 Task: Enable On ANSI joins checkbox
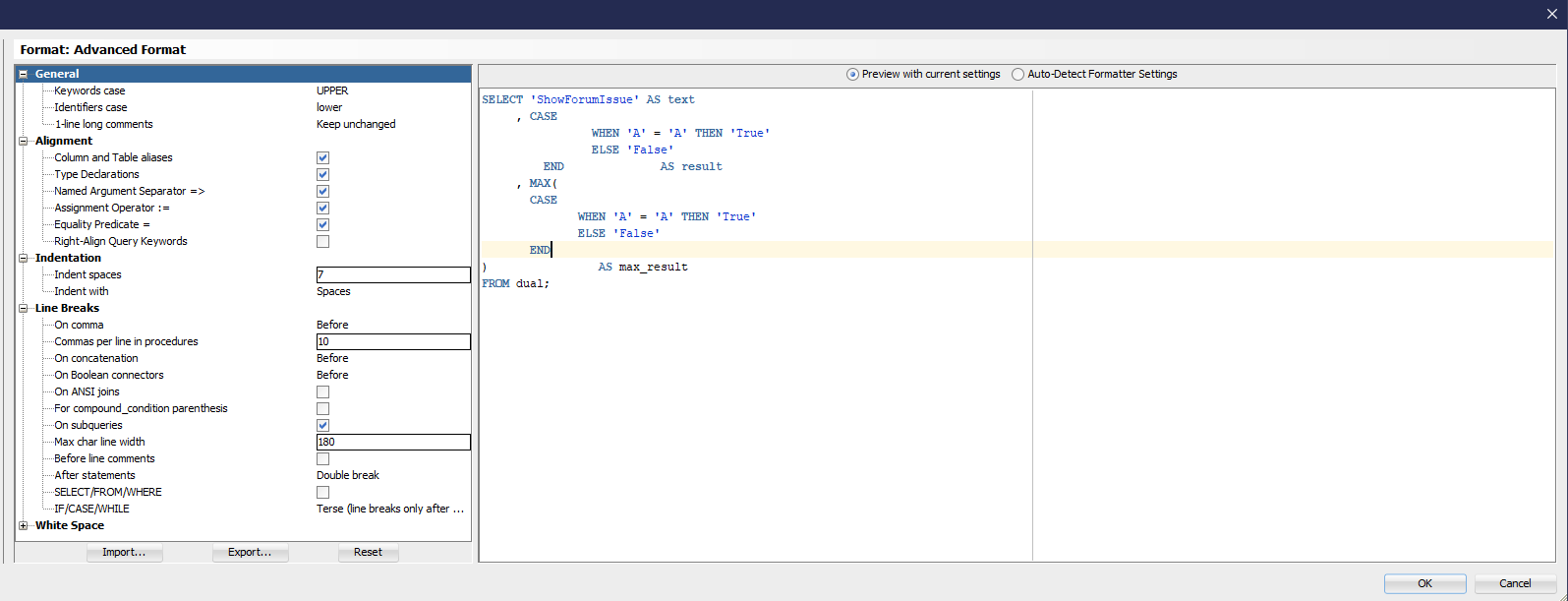(x=322, y=391)
